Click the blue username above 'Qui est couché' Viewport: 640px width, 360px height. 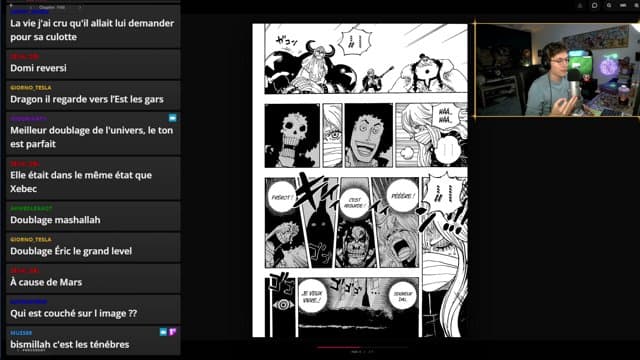(29, 302)
